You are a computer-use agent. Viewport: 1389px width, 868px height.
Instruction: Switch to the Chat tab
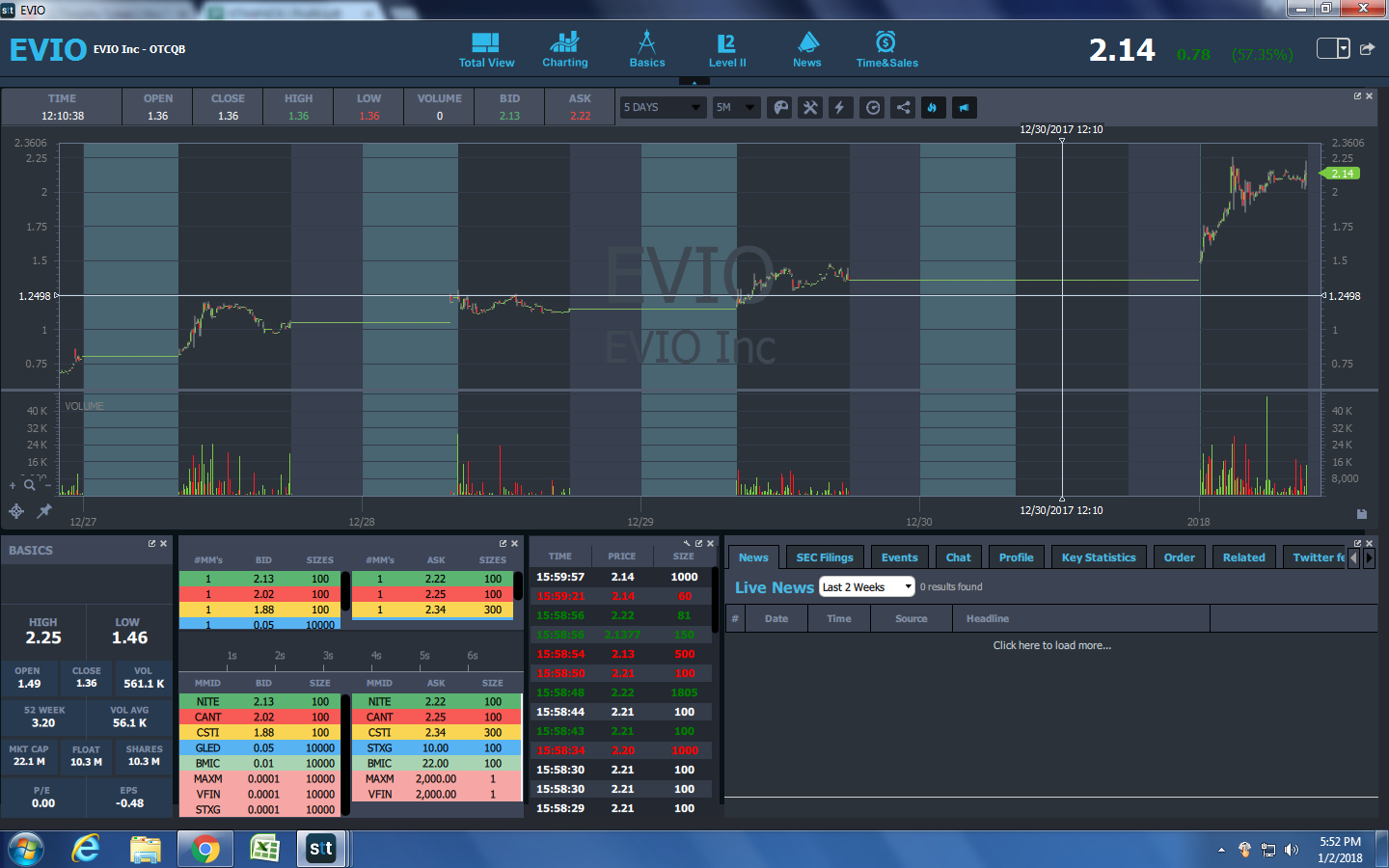(959, 557)
